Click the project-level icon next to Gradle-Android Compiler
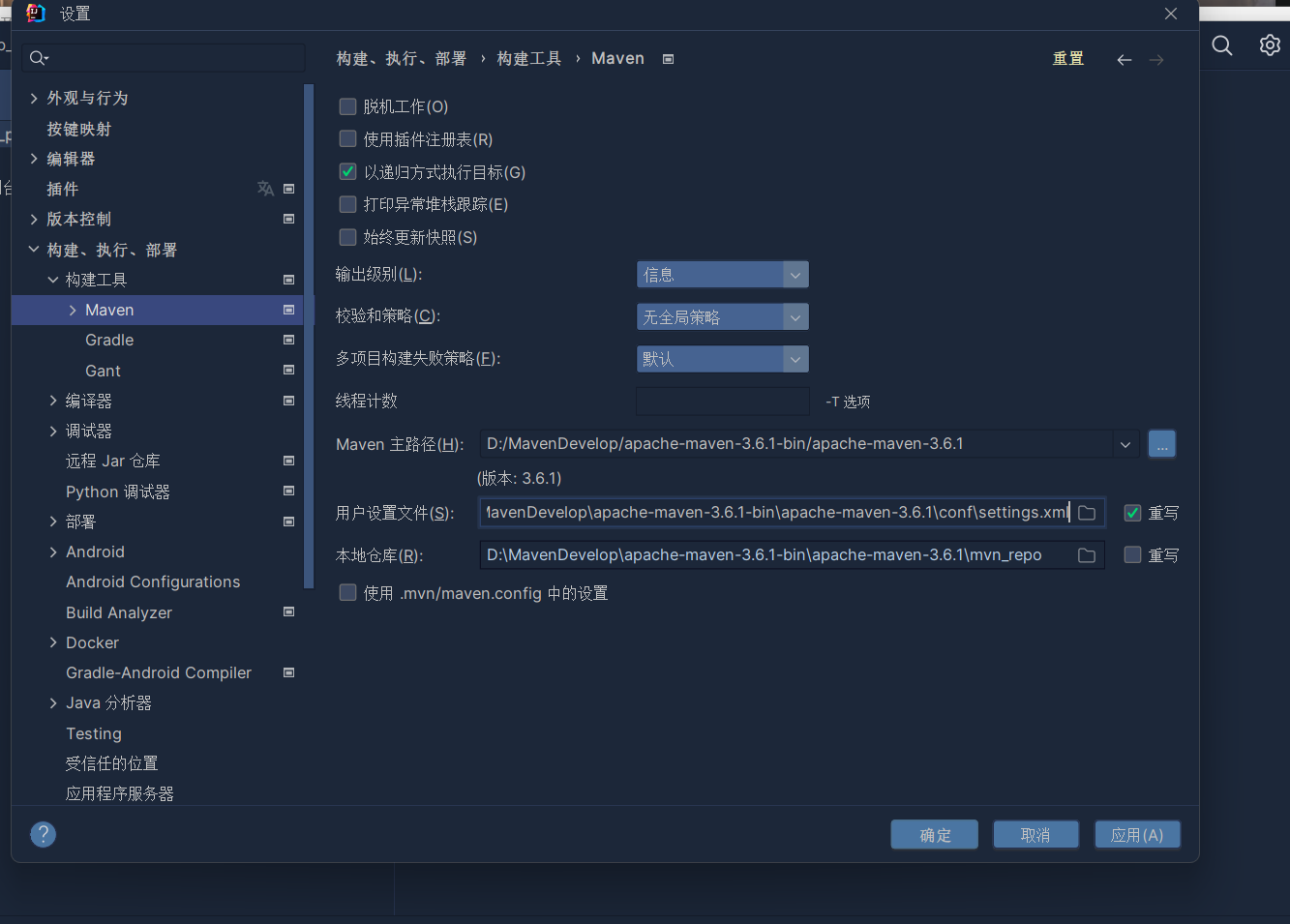The image size is (1290, 924). [x=288, y=672]
